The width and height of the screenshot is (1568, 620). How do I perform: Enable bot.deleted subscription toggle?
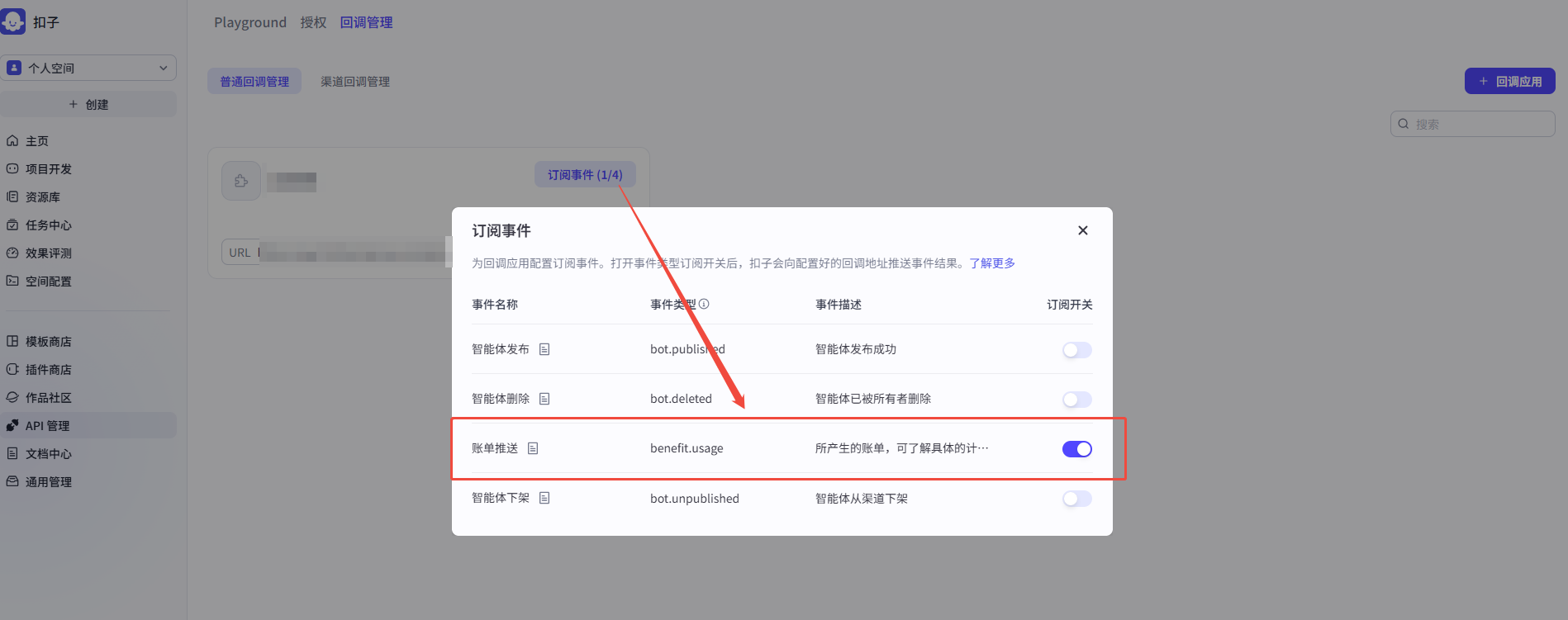coord(1076,400)
